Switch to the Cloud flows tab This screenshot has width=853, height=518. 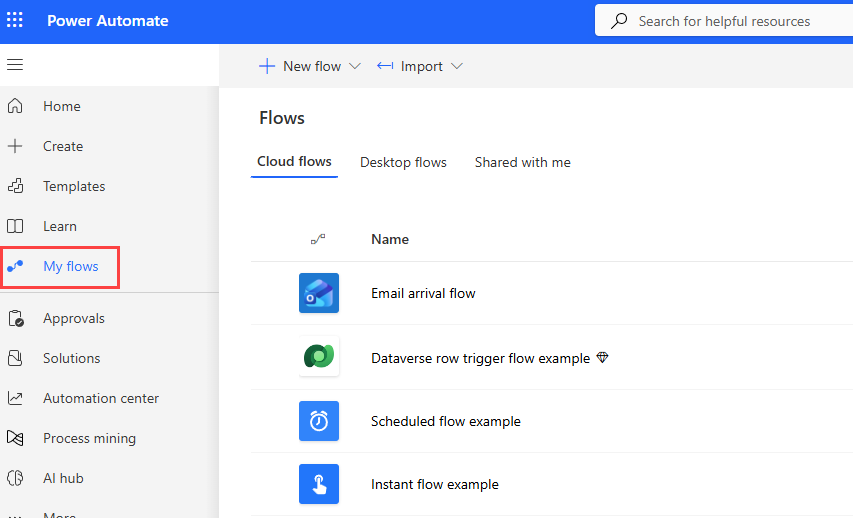(294, 162)
